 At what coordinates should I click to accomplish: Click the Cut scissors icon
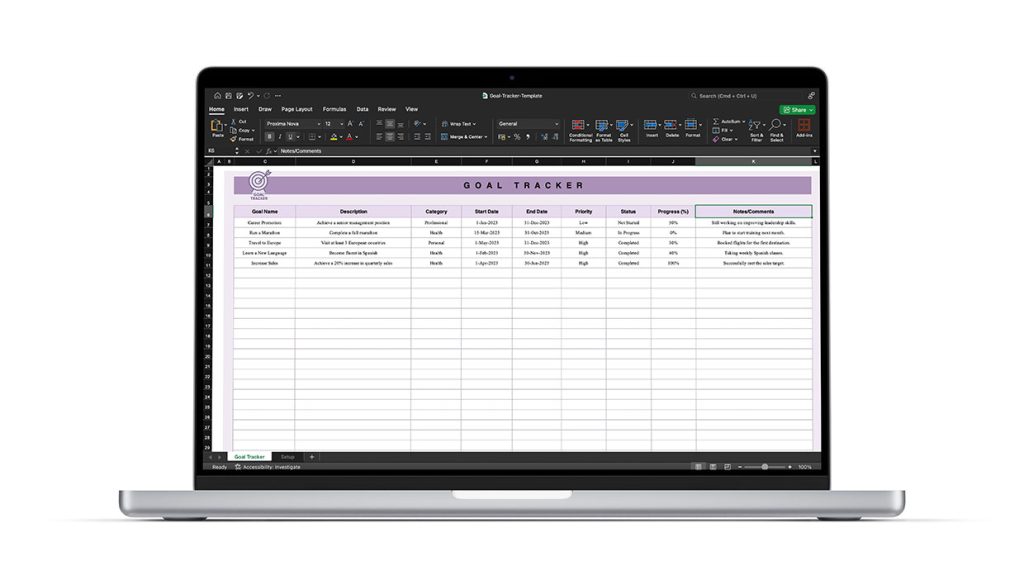tap(234, 121)
